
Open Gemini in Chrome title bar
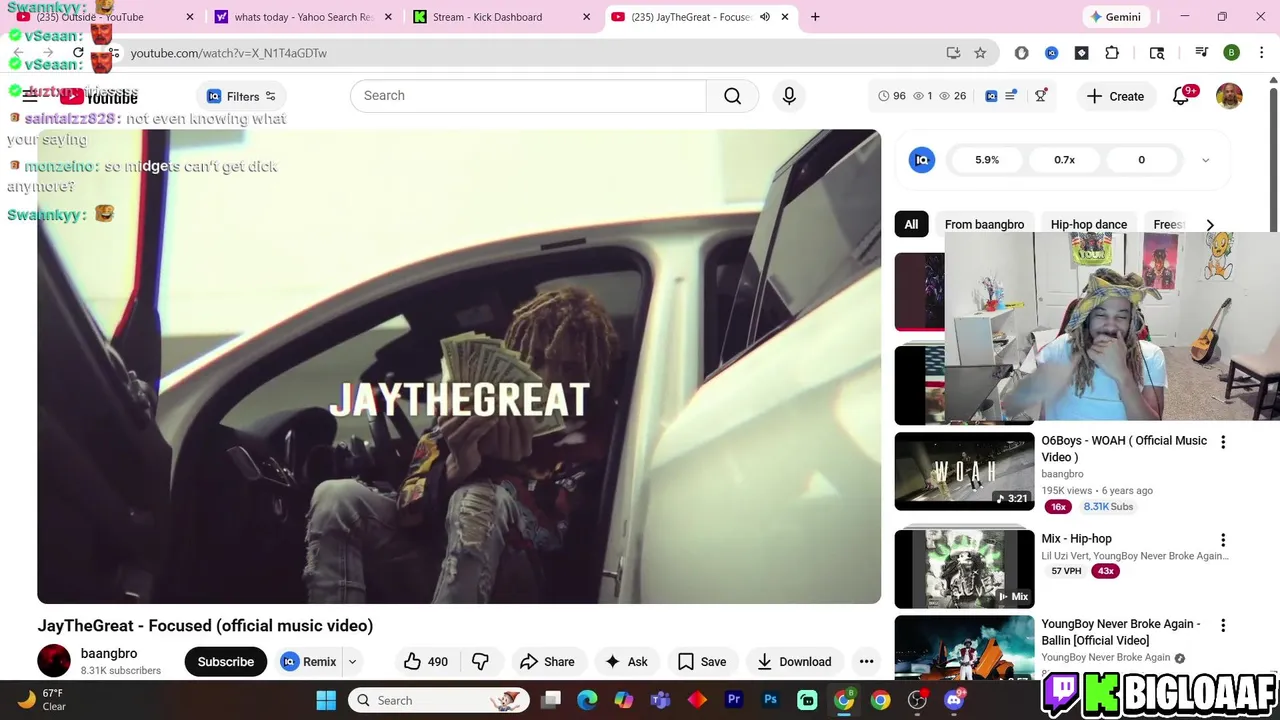1116,17
